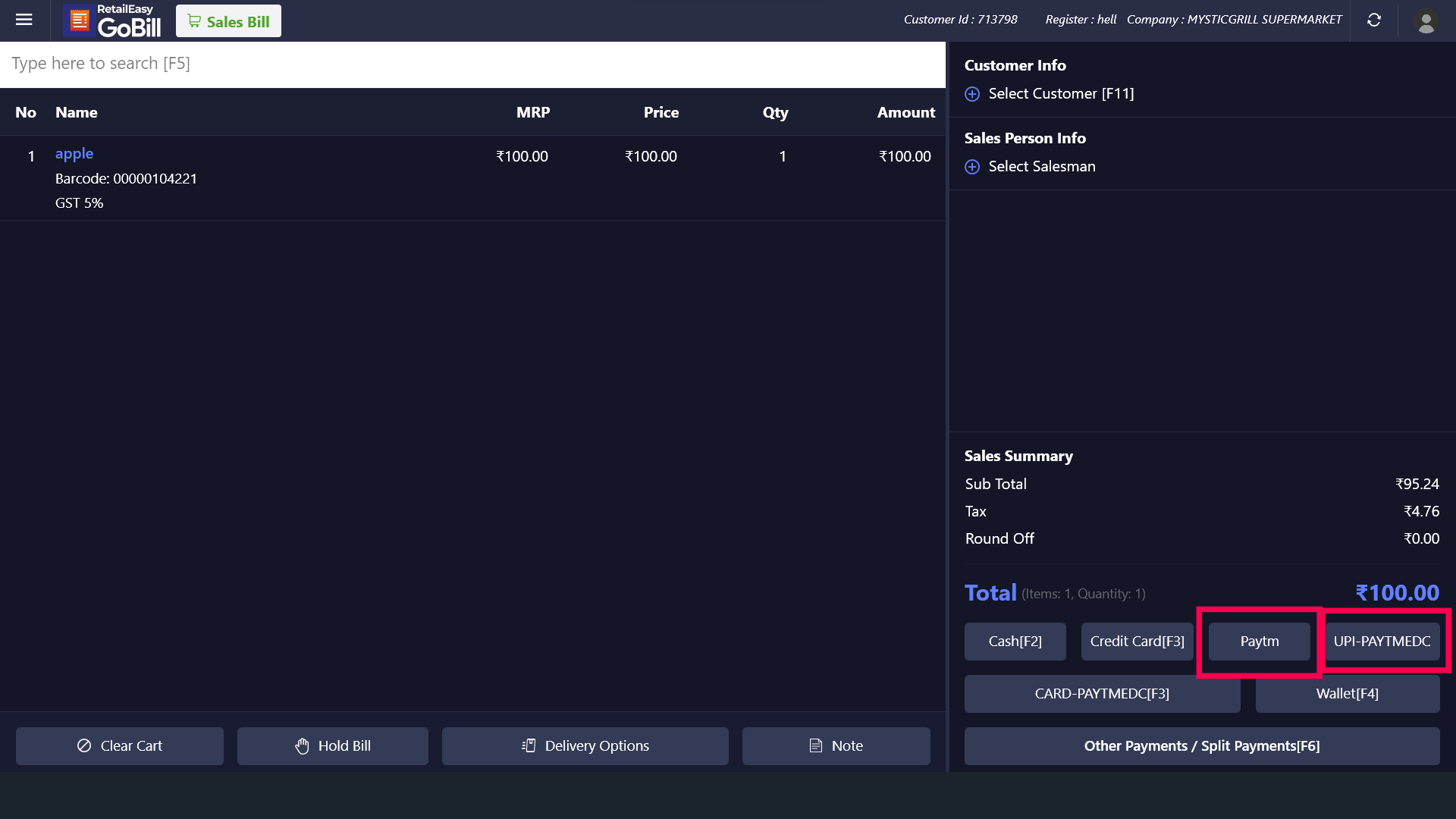Viewport: 1456px width, 819px height.
Task: Open the hamburger menu
Action: tap(24, 20)
